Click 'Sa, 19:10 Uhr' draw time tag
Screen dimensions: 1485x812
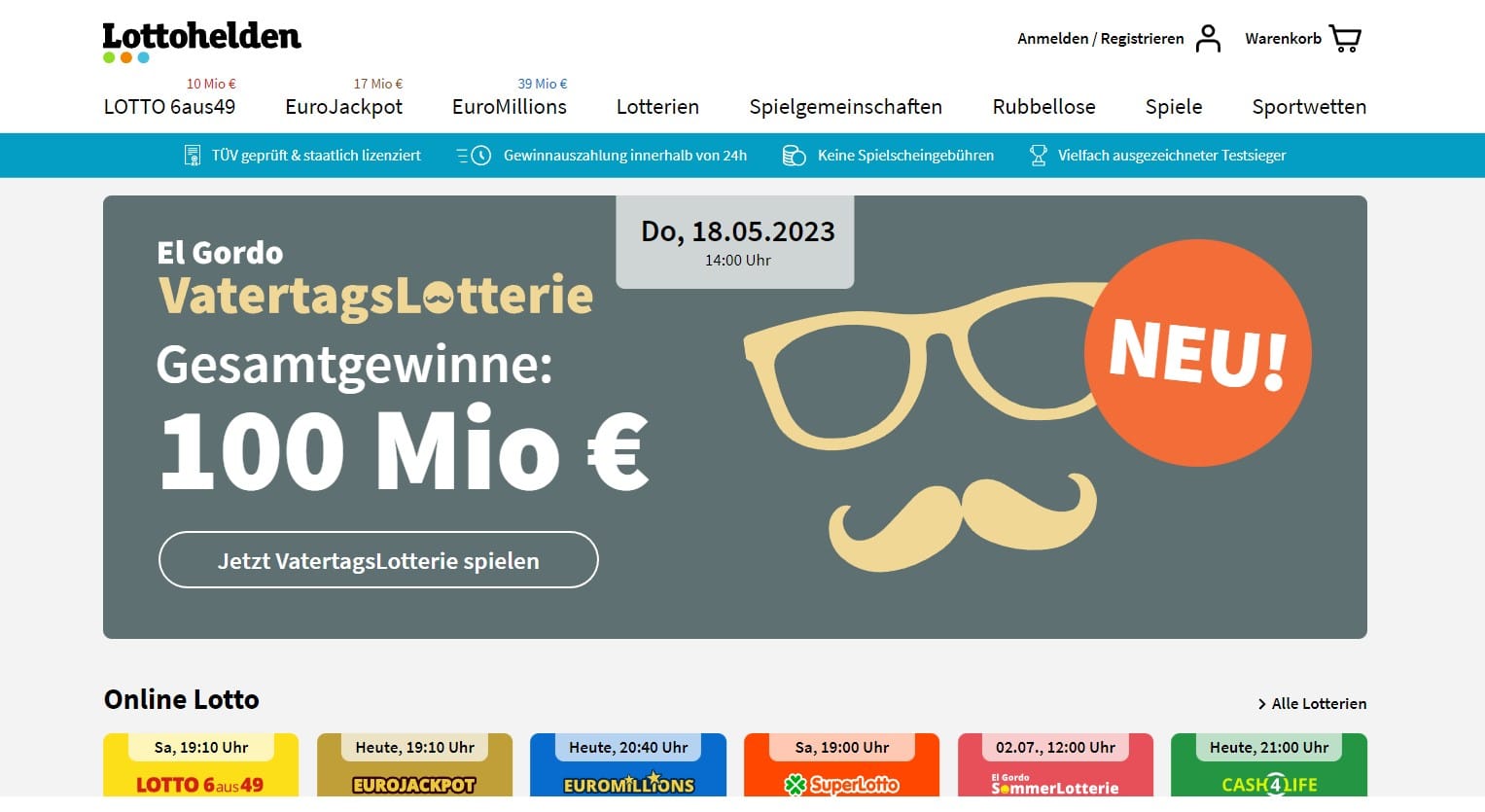click(x=201, y=747)
